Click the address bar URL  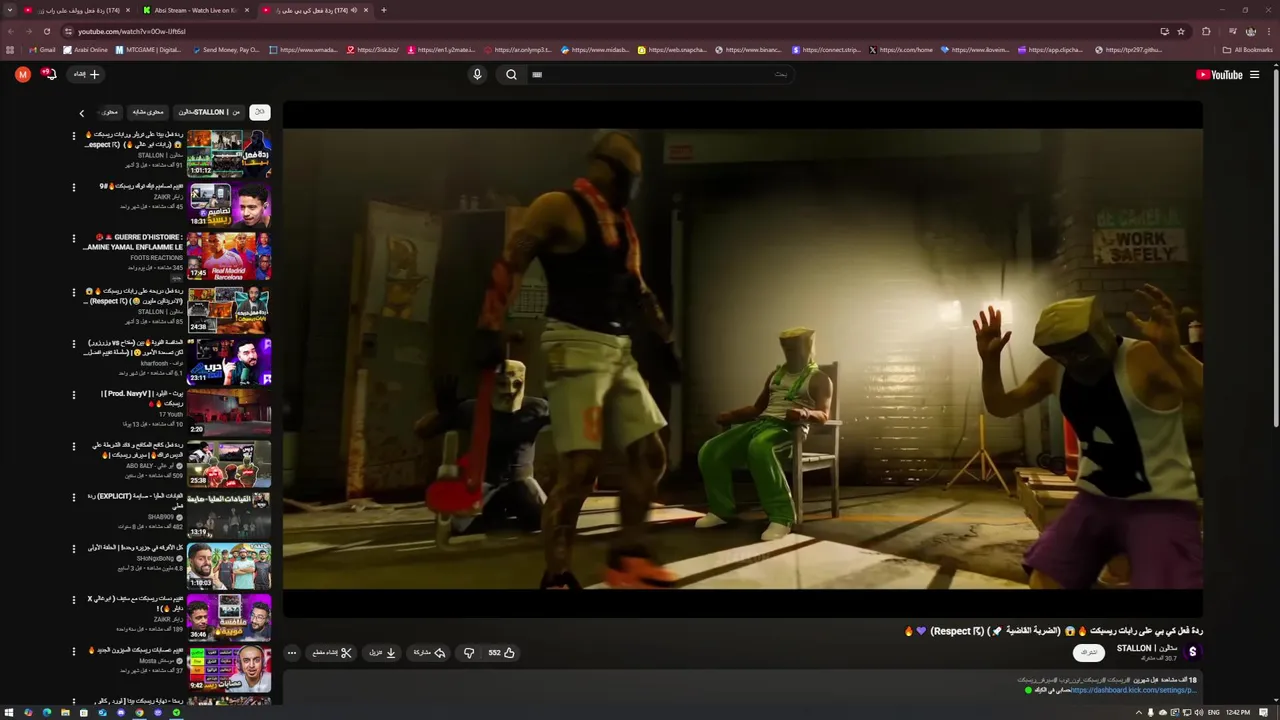coord(132,31)
